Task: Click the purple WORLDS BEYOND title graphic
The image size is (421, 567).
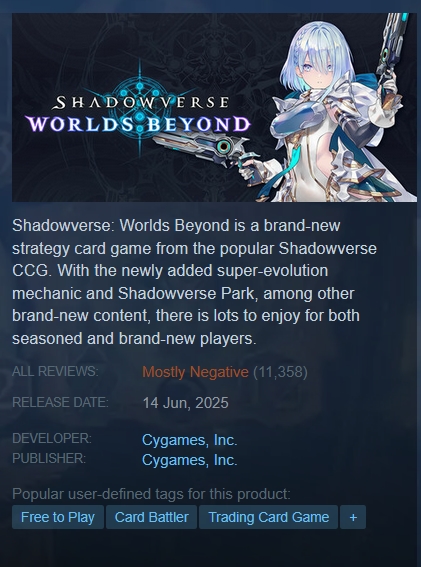Action: click(138, 124)
